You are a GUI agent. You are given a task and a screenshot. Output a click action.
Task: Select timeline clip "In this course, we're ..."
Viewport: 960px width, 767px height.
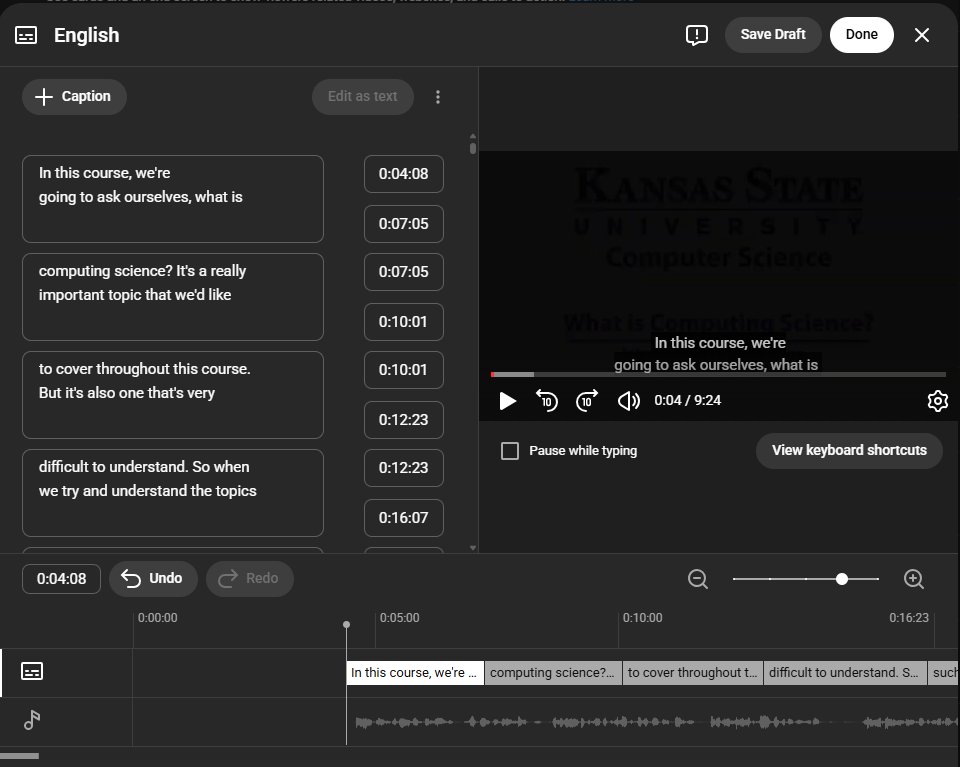coord(415,673)
